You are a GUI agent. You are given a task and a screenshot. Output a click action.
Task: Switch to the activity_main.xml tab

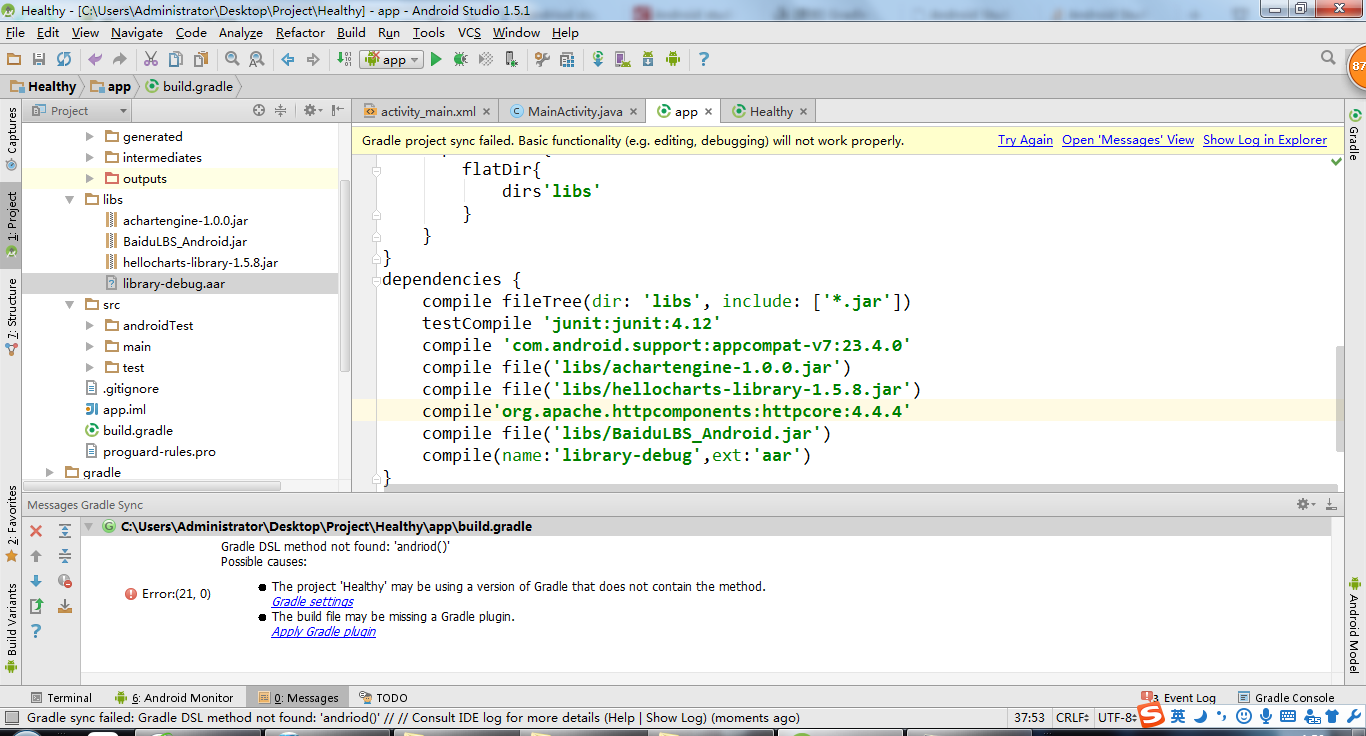coord(427,112)
